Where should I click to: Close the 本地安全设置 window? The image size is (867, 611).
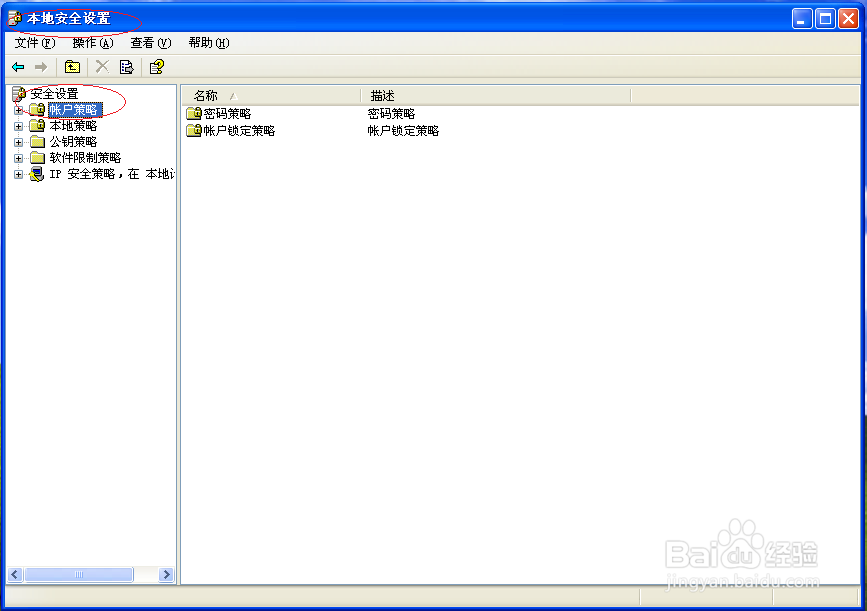tap(848, 18)
